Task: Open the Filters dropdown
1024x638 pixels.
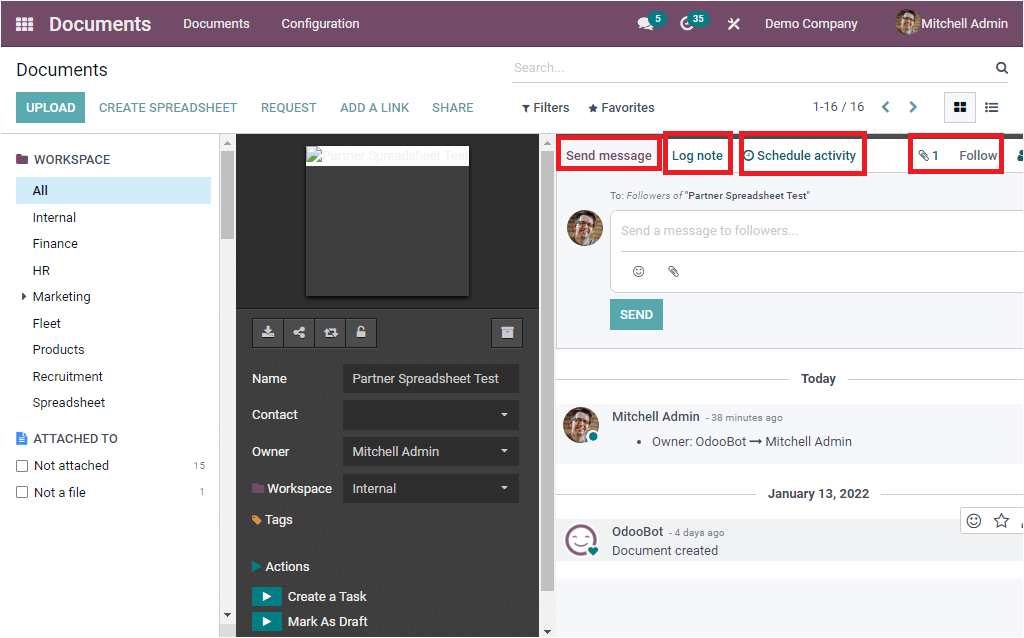Action: (545, 108)
